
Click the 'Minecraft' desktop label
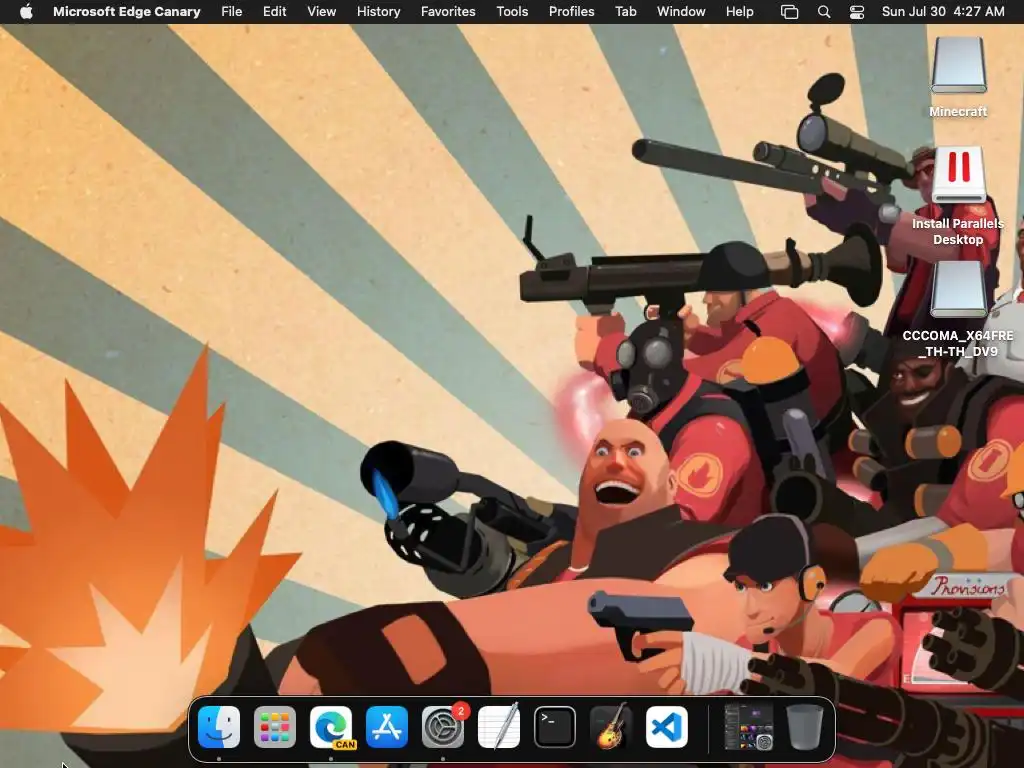(958, 112)
